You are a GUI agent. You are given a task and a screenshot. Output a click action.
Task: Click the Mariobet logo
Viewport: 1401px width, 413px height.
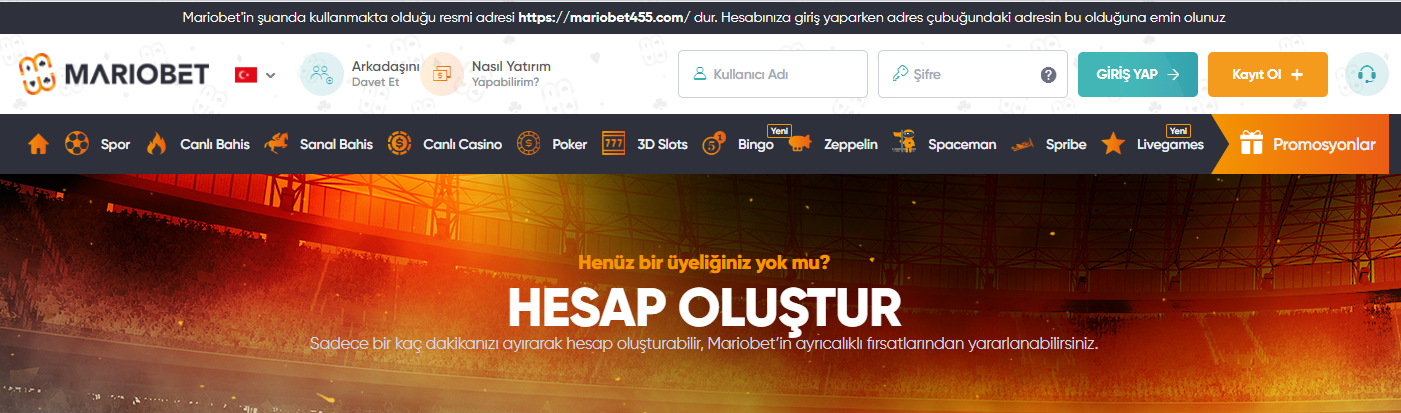coord(113,74)
